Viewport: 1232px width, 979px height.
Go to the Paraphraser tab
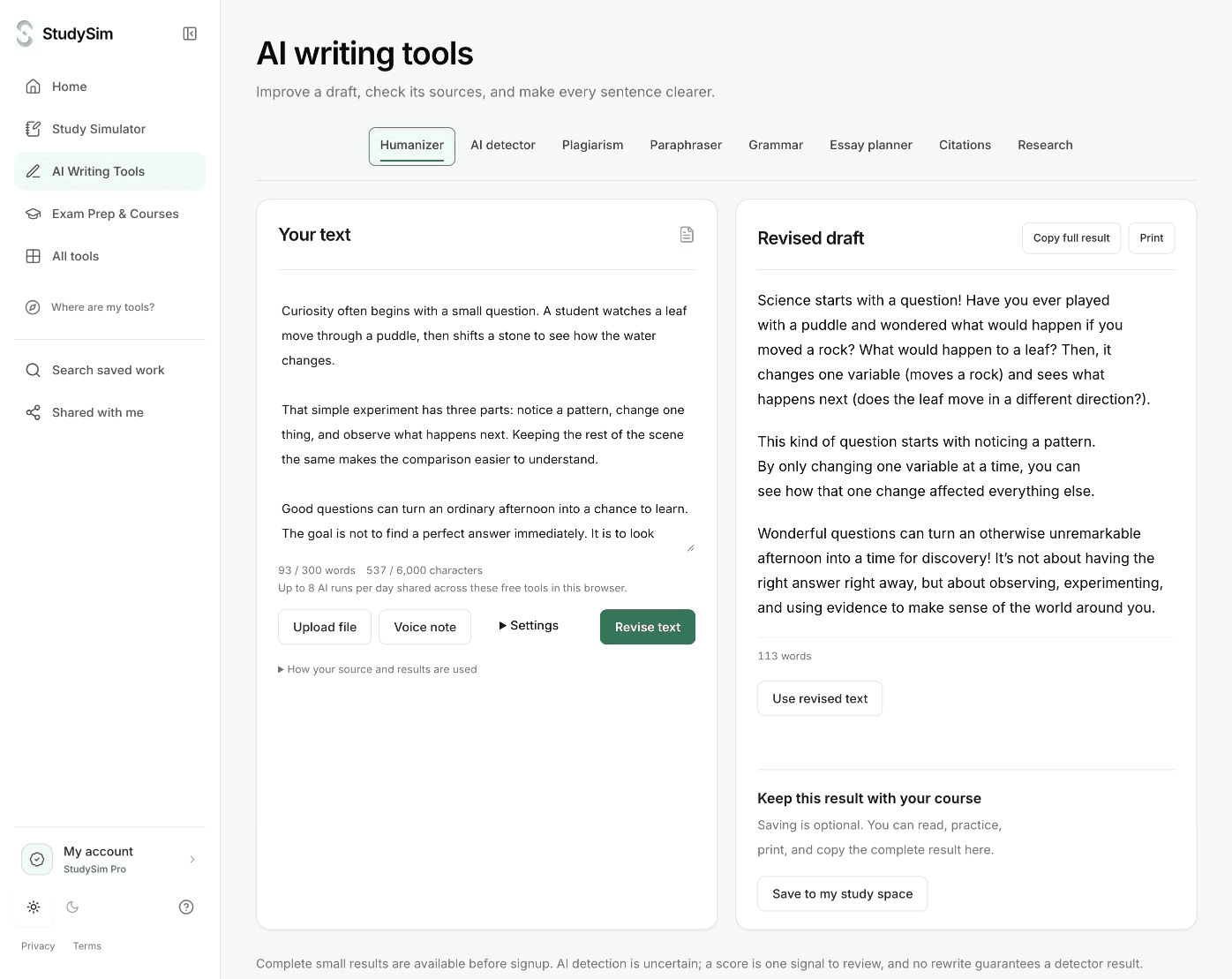coord(686,146)
